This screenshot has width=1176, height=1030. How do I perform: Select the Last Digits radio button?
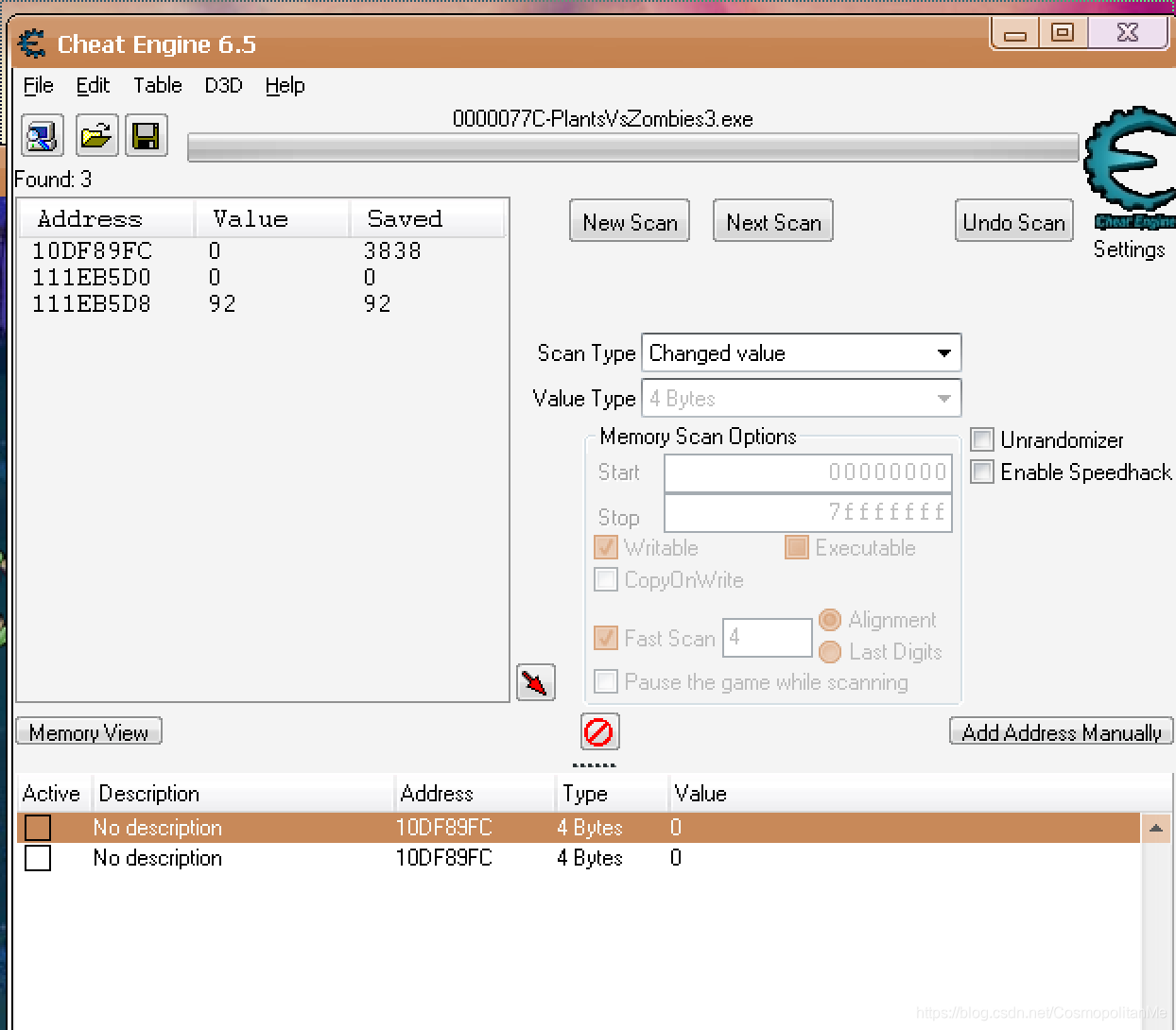(830, 652)
